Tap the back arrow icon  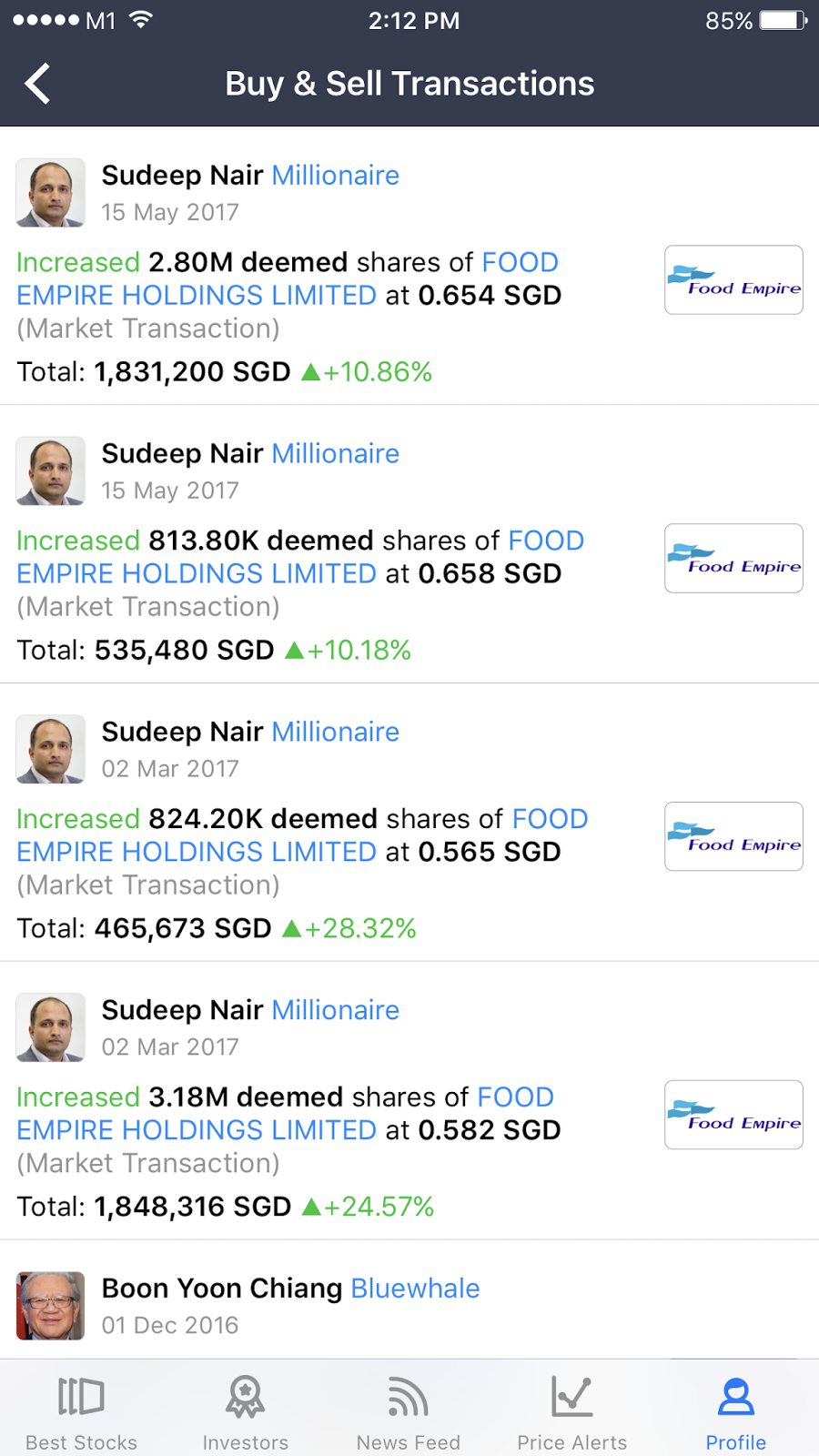(37, 85)
